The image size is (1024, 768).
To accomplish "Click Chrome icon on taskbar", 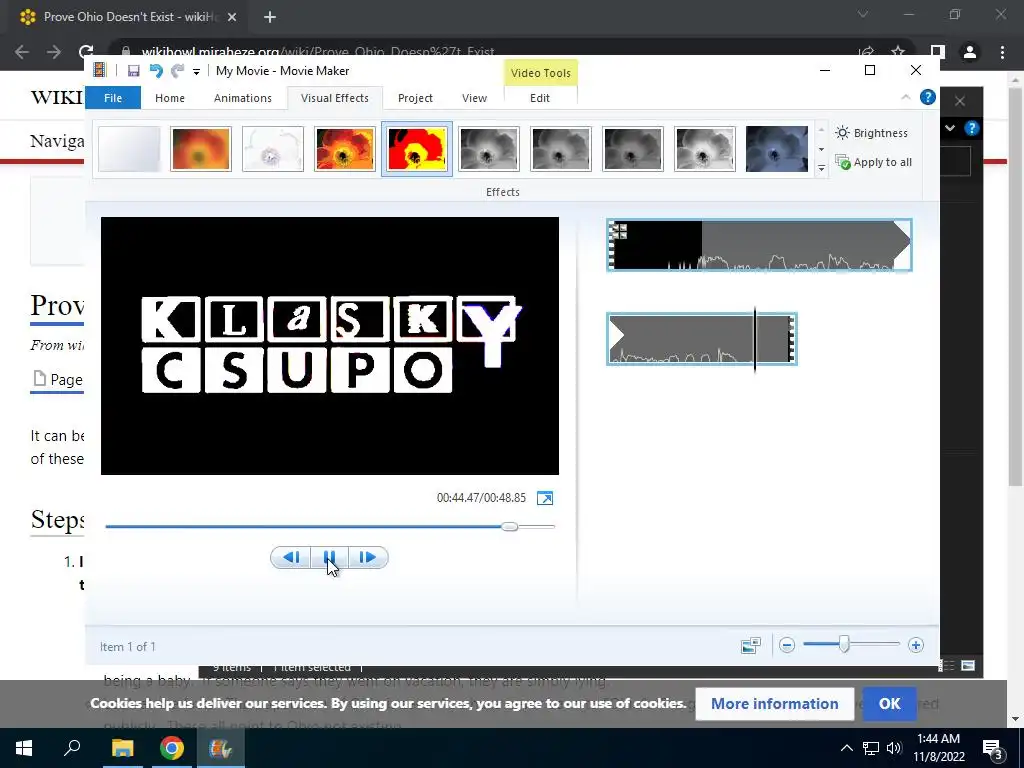I will click(172, 748).
